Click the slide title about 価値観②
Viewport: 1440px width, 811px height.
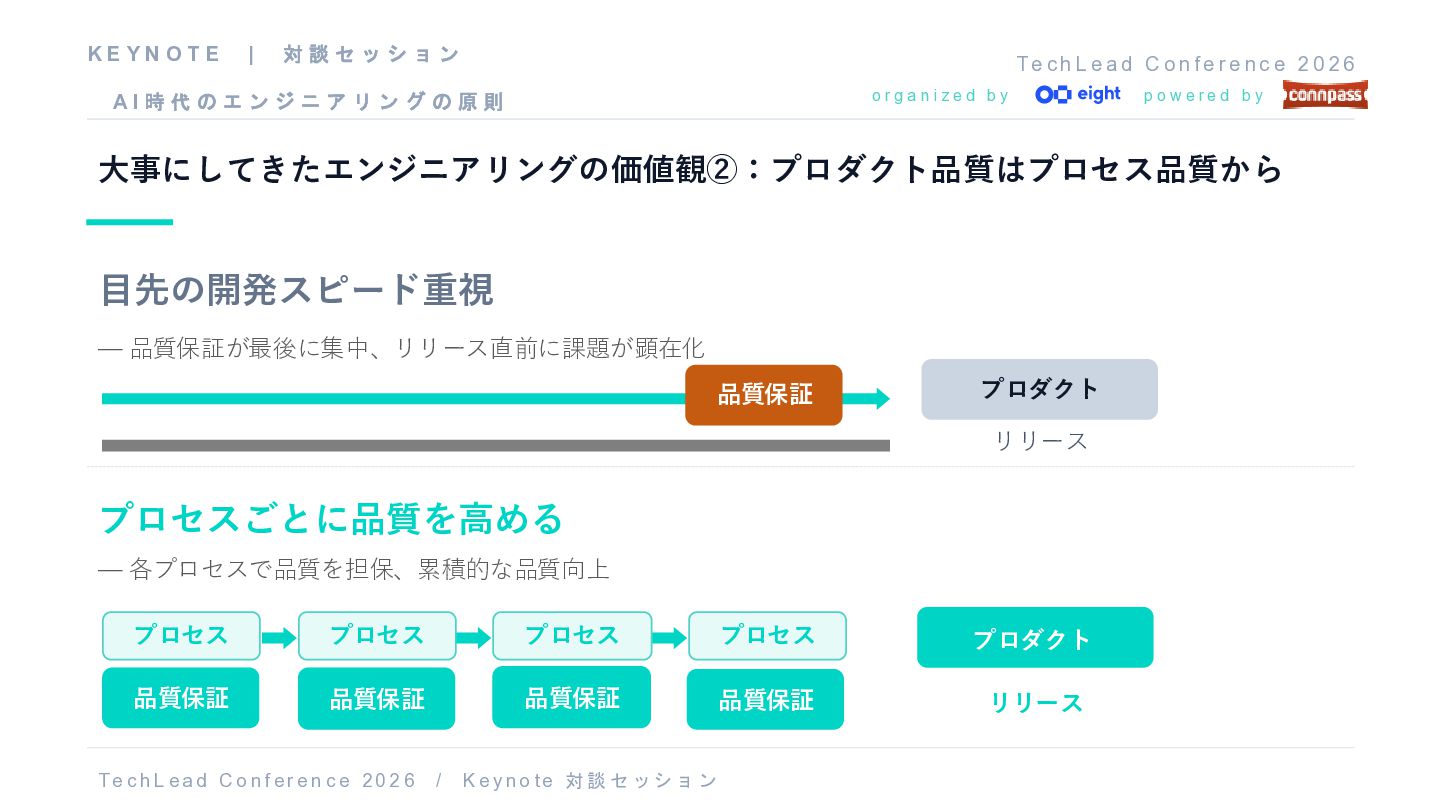click(690, 169)
